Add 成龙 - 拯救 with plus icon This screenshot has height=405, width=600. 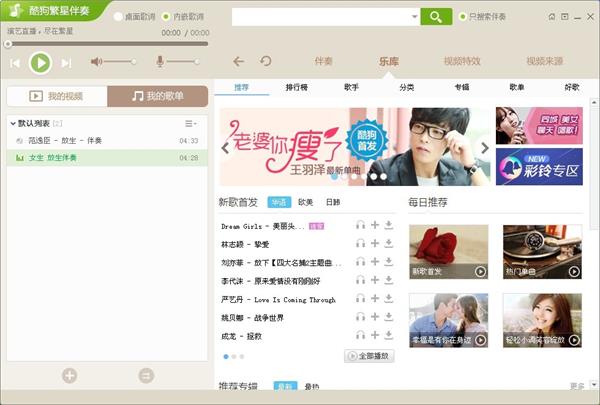[x=374, y=336]
